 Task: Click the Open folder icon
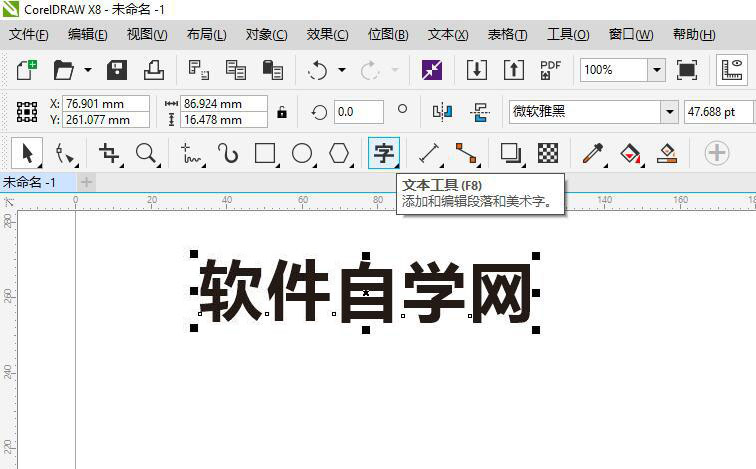click(64, 70)
